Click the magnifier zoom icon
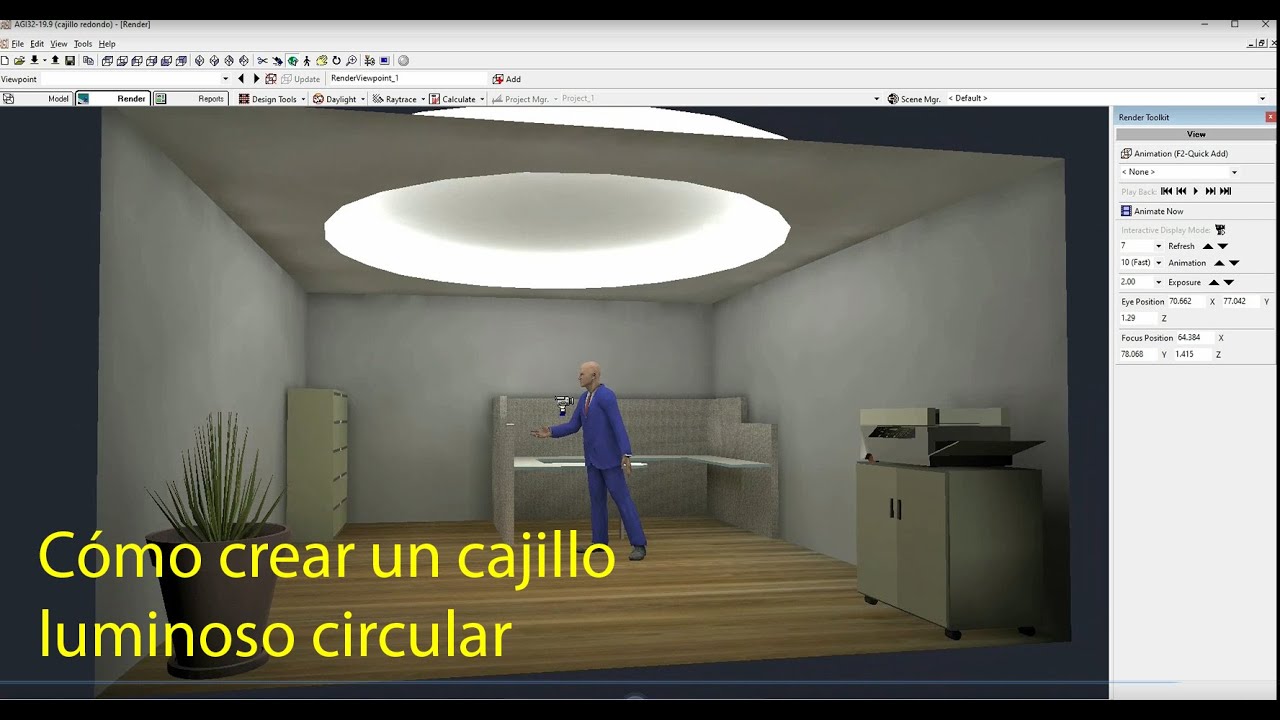This screenshot has width=1280, height=720. pos(351,61)
